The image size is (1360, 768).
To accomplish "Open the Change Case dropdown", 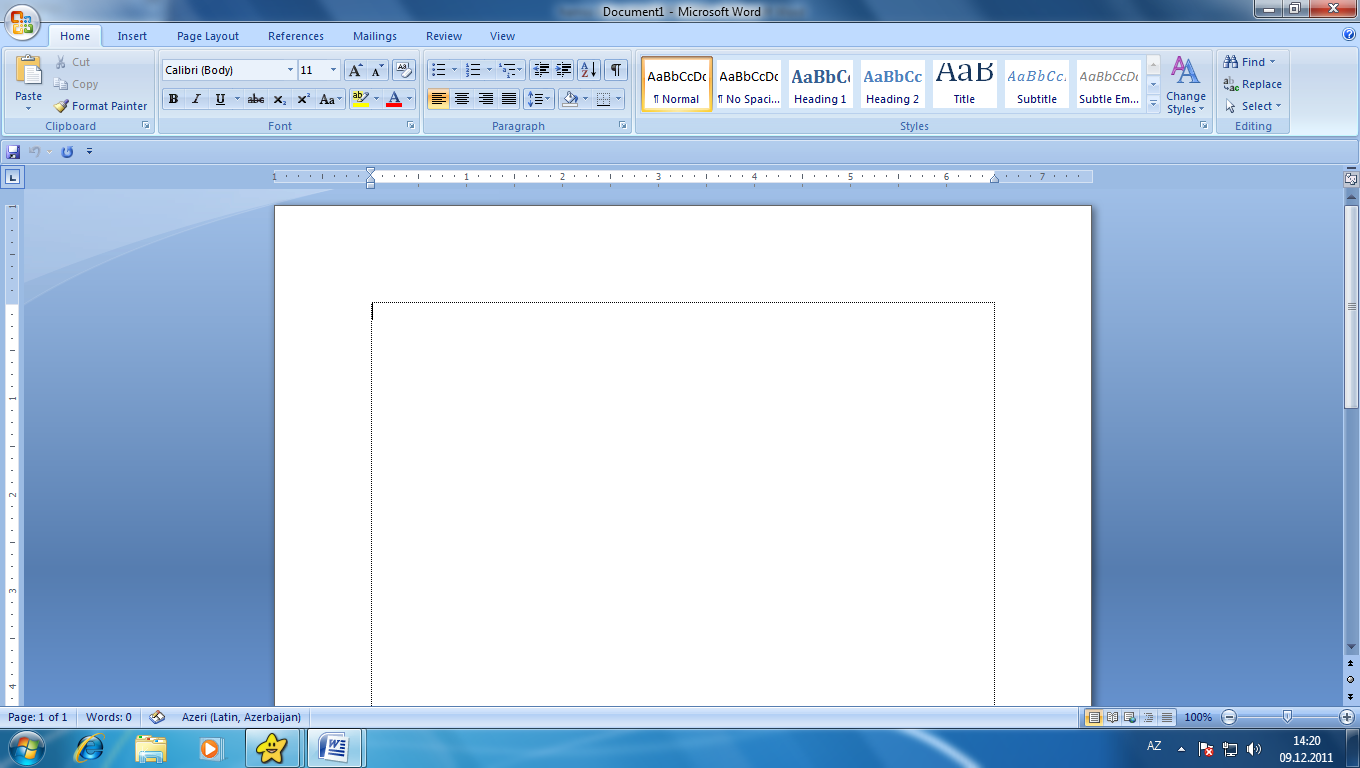I will point(331,99).
